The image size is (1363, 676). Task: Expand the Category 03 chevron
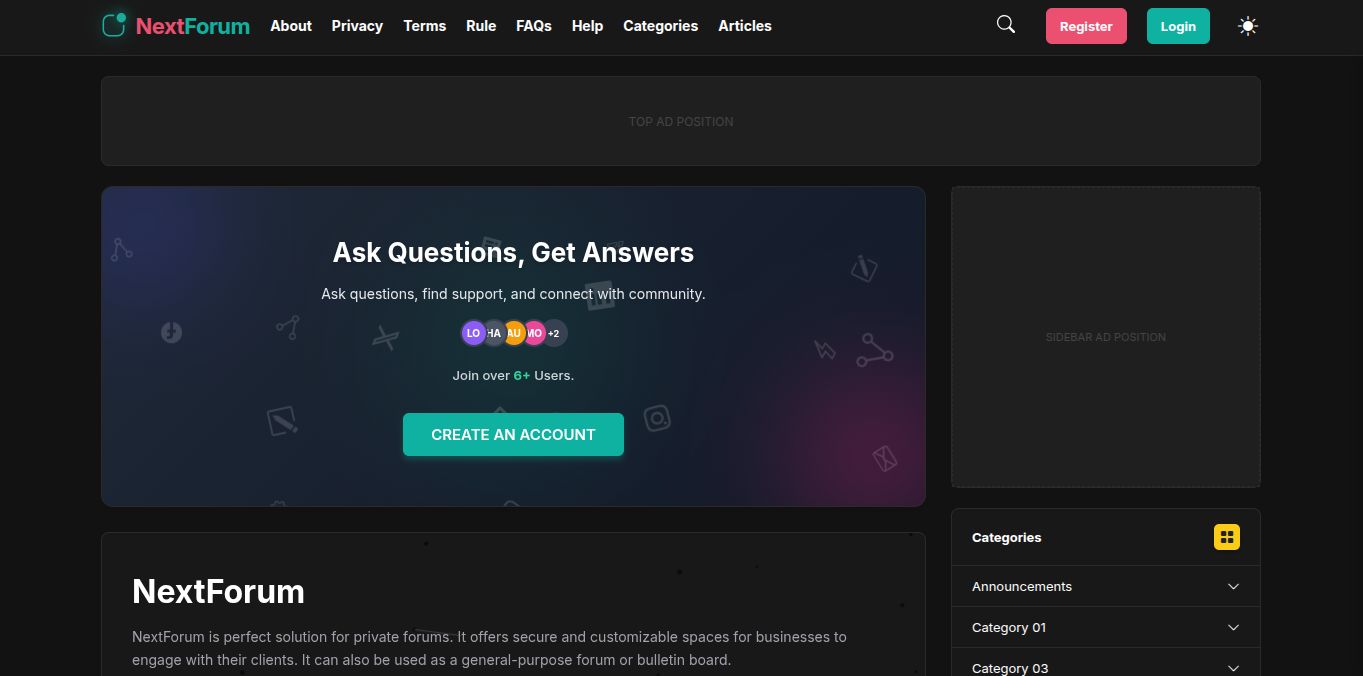tap(1233, 668)
